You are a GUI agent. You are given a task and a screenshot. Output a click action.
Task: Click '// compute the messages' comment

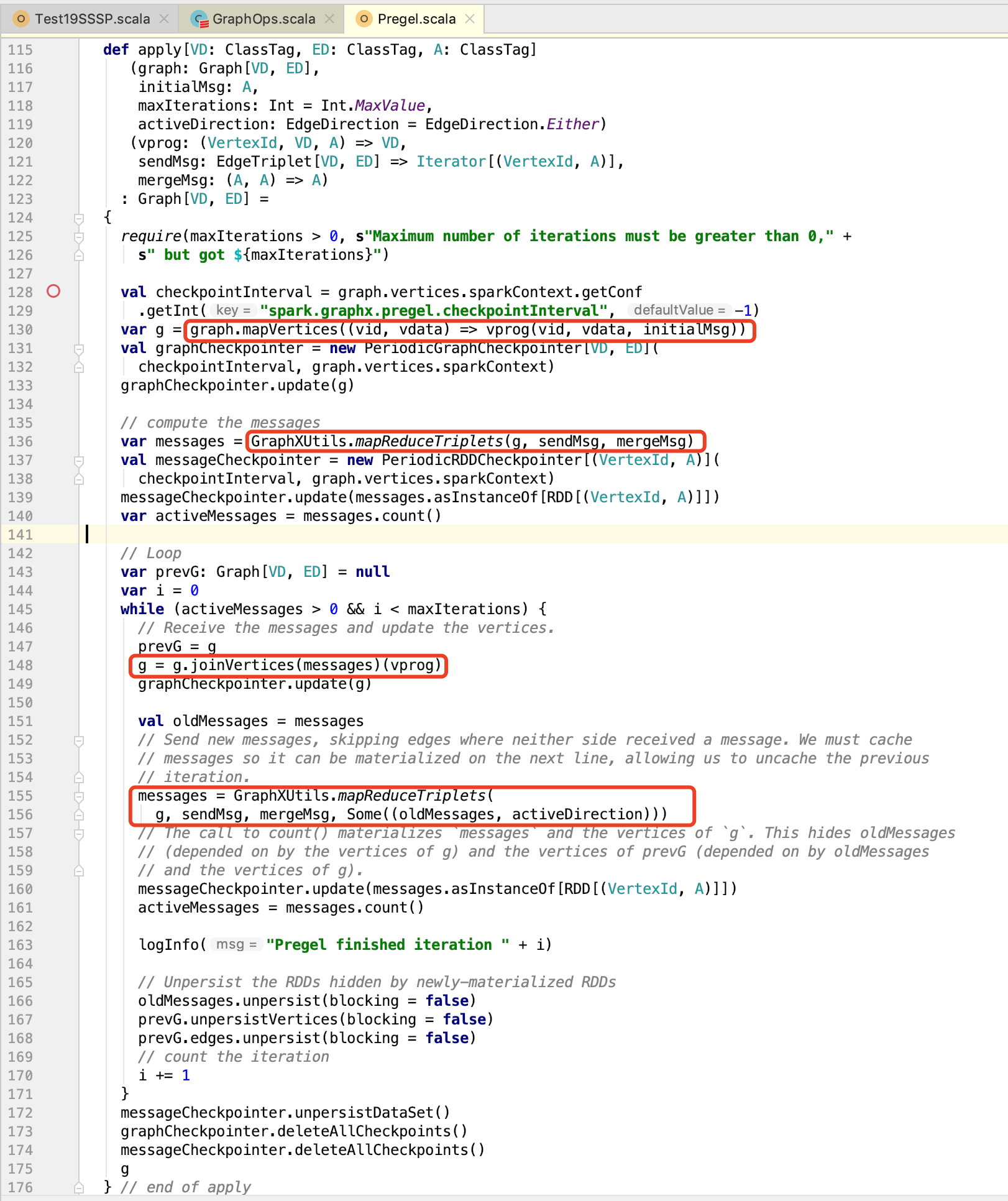[x=221, y=423]
